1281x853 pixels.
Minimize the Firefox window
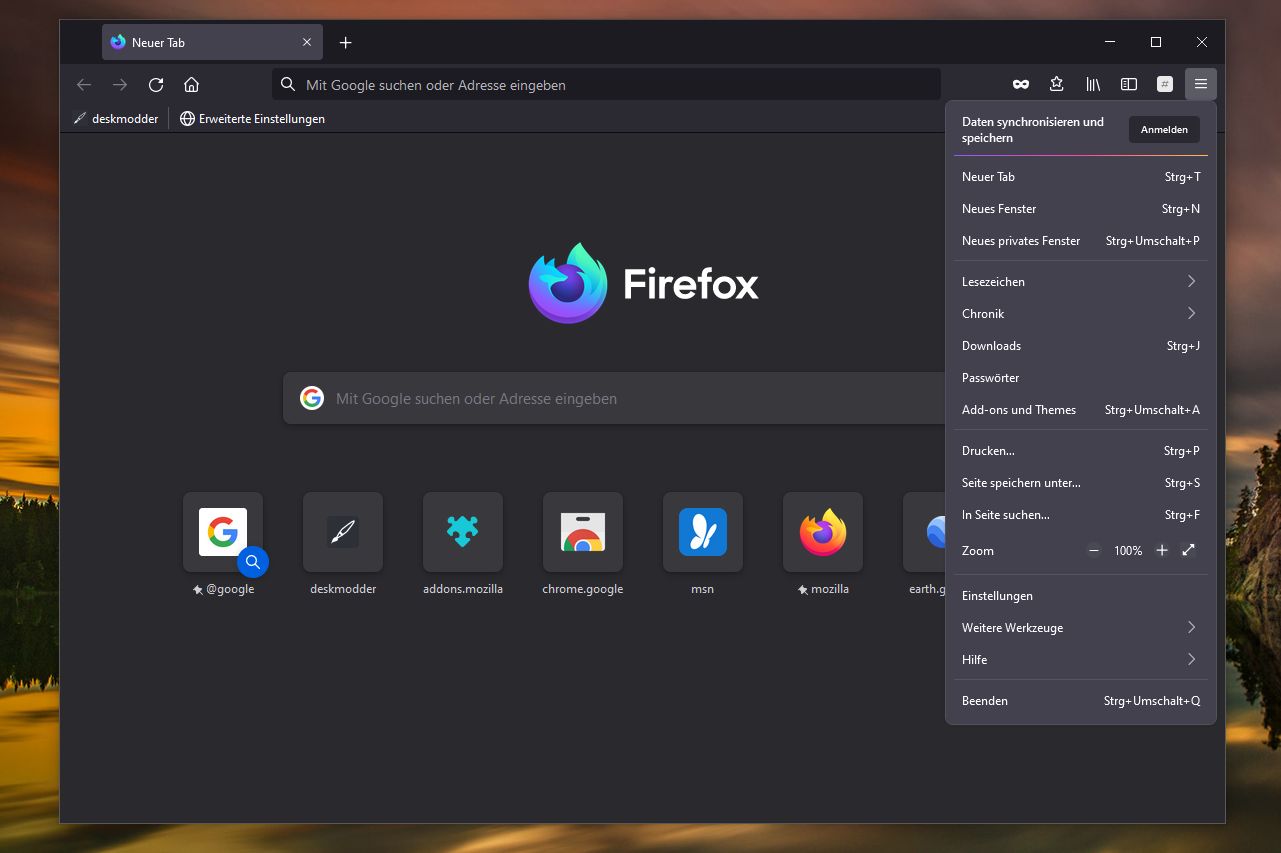1110,42
